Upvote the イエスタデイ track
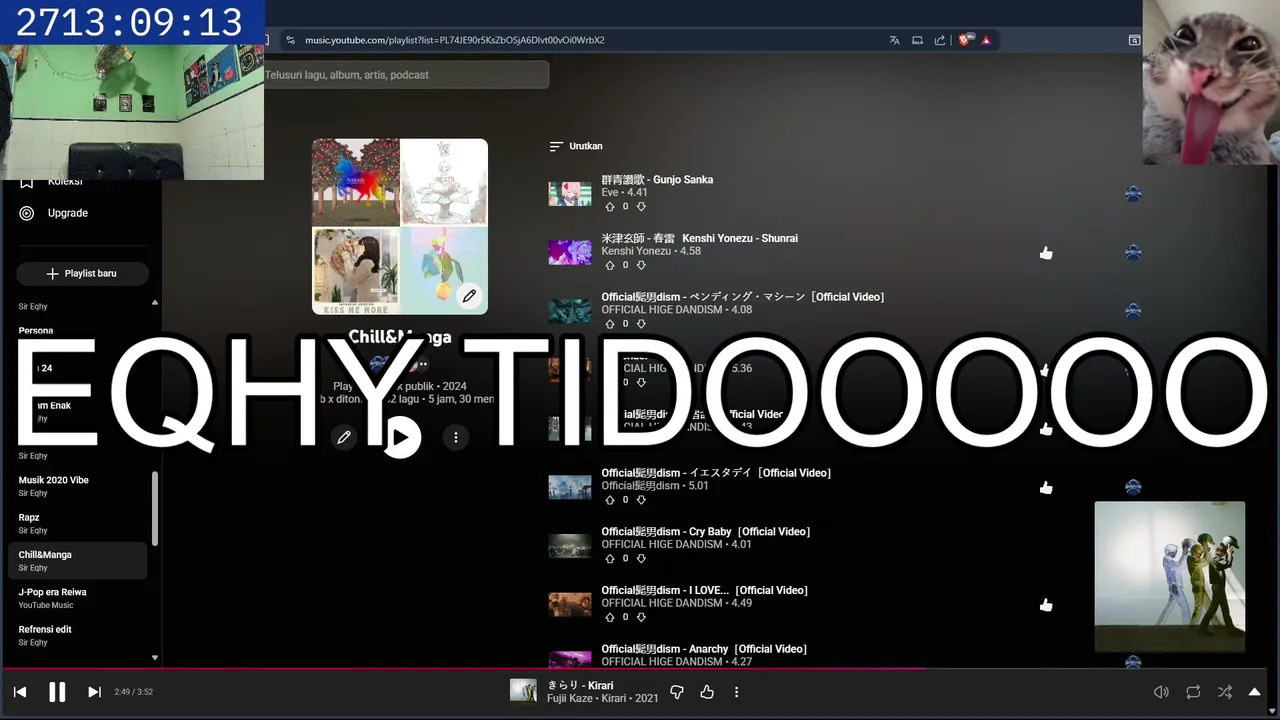 (610, 500)
